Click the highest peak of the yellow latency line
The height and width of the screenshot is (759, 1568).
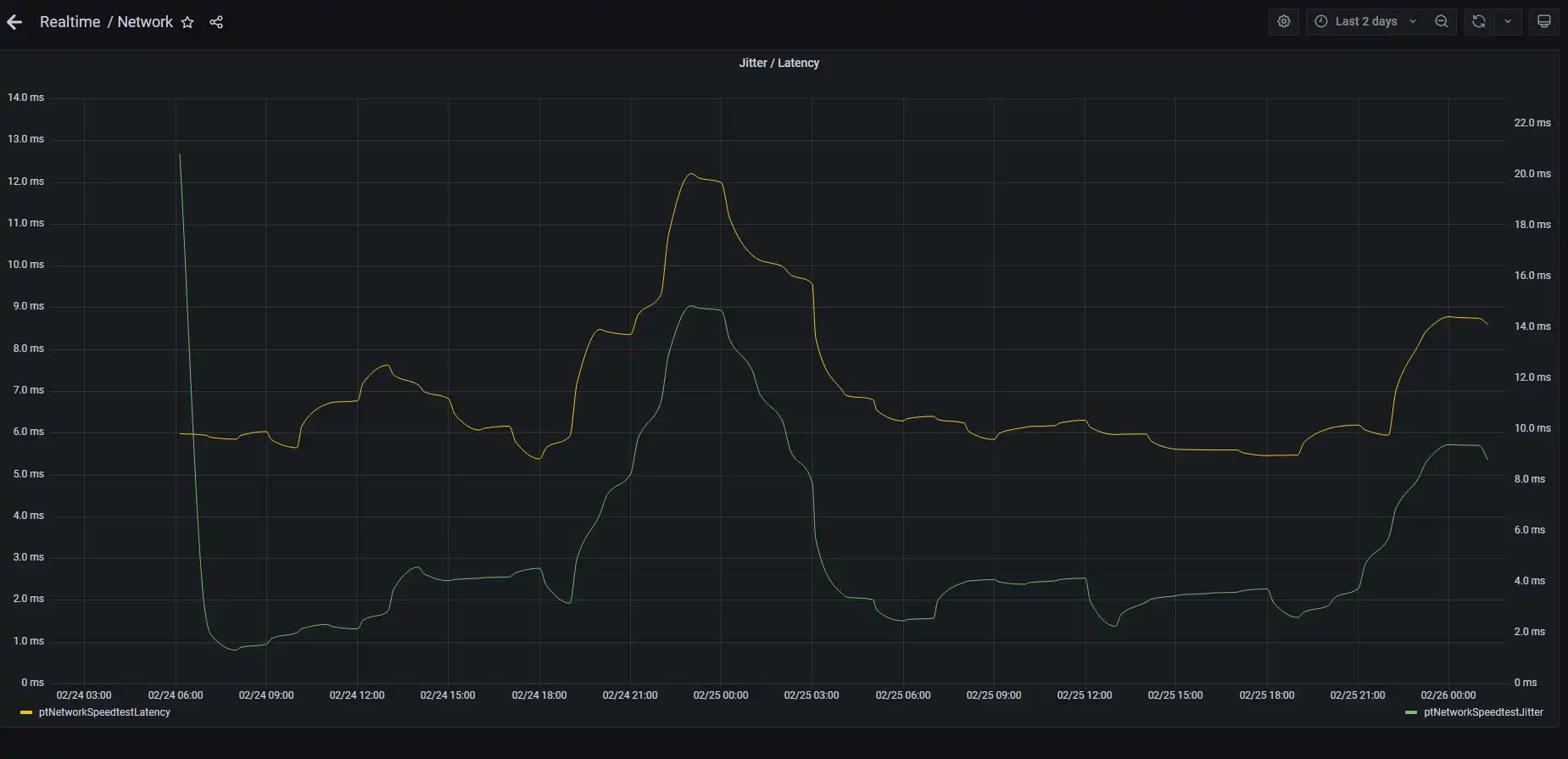[x=691, y=174]
